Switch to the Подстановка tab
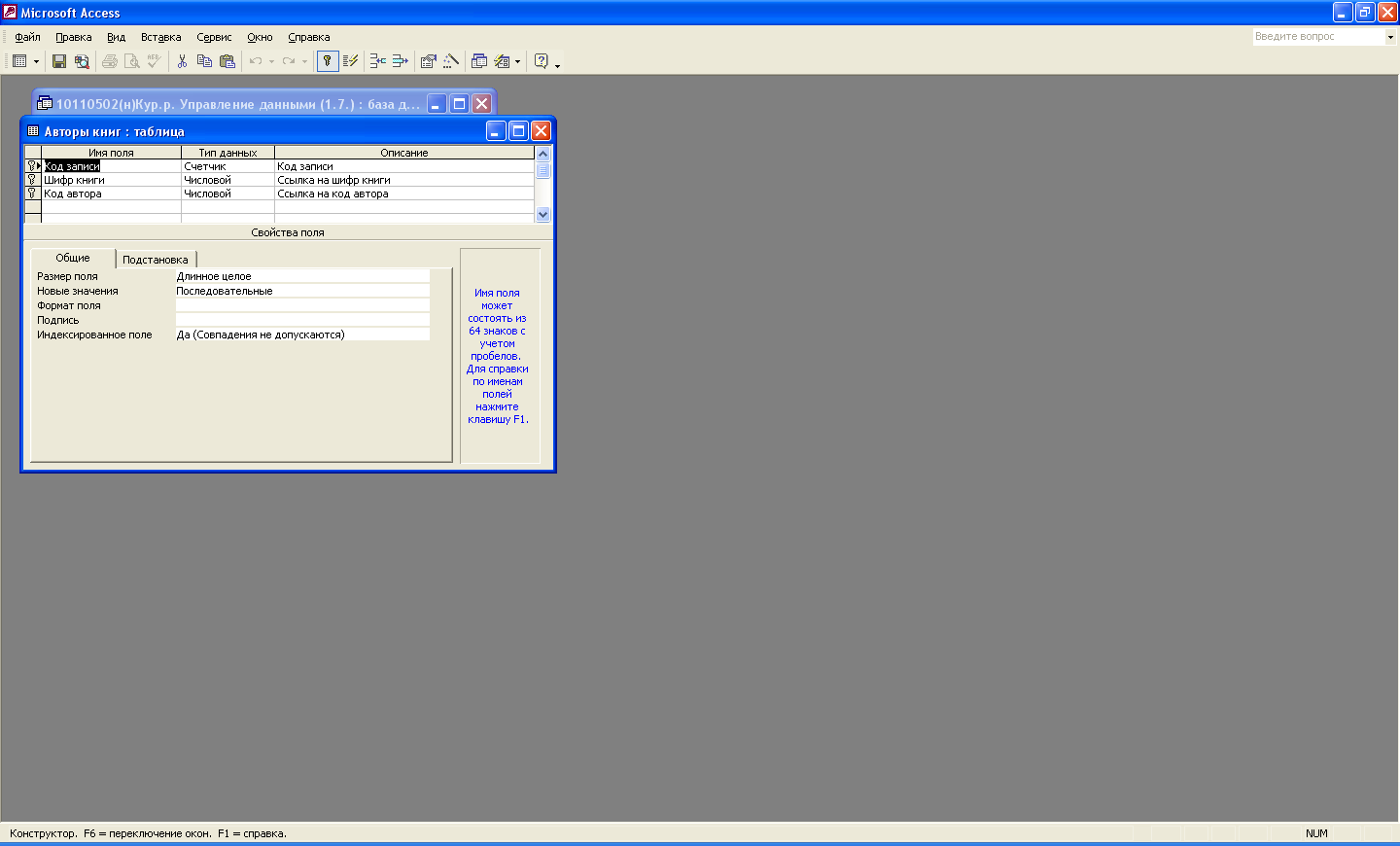This screenshot has width=1400, height=846. pyautogui.click(x=156, y=260)
